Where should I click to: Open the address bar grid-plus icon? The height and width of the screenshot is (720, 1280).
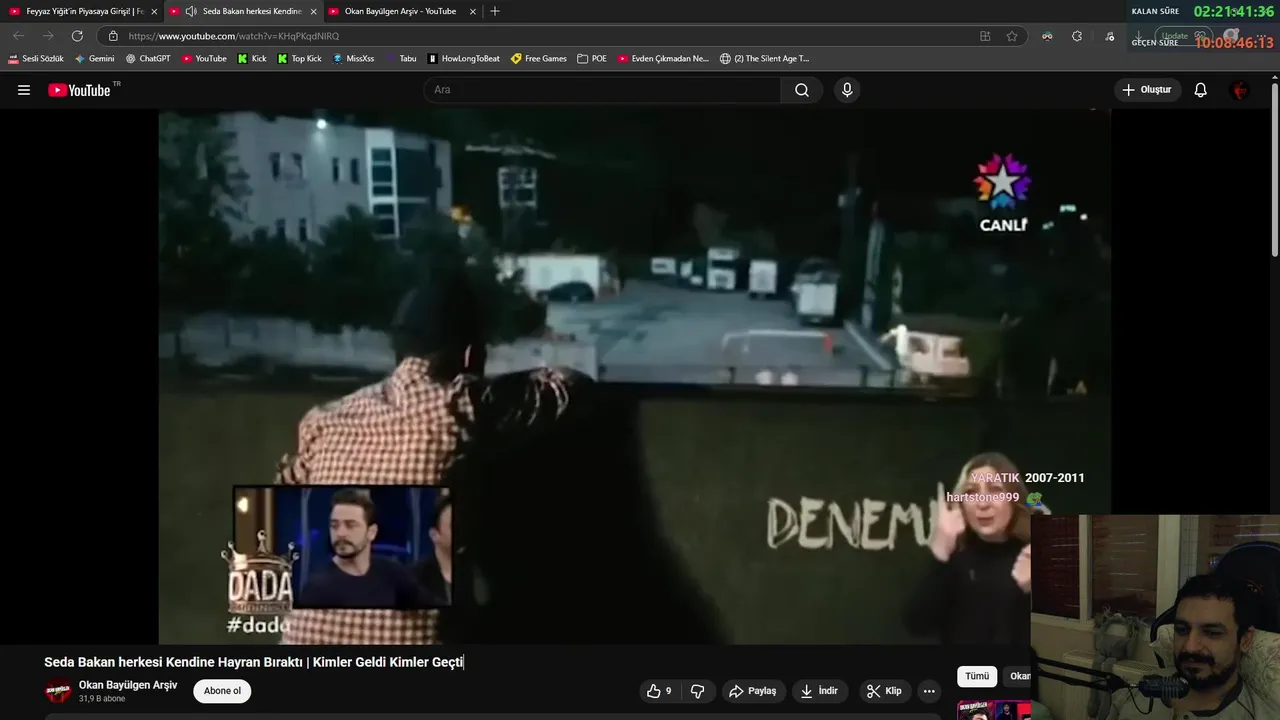[985, 36]
